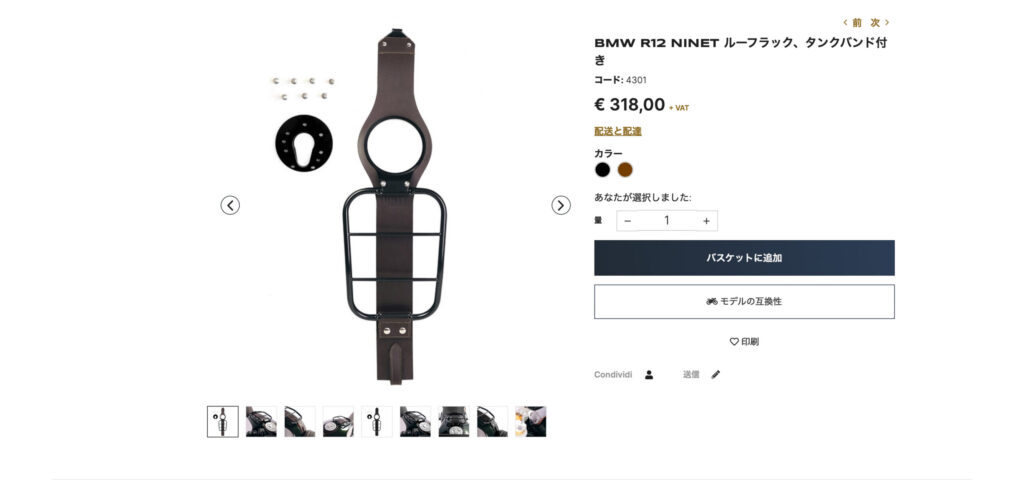This screenshot has height=480, width=1024.
Task: Click the quantity input field
Action: (667, 221)
